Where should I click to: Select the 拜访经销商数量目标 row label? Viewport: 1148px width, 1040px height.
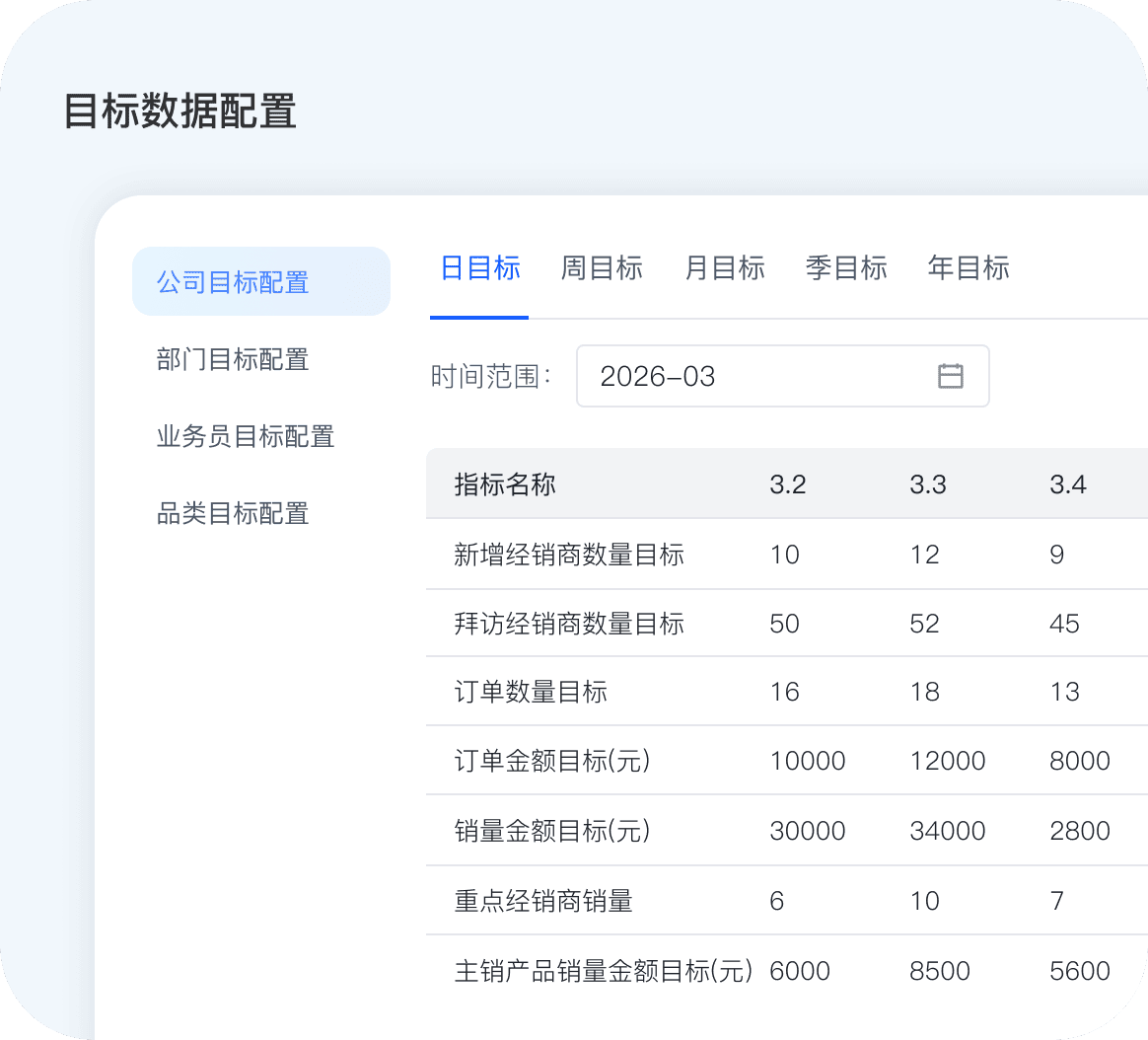tap(569, 624)
